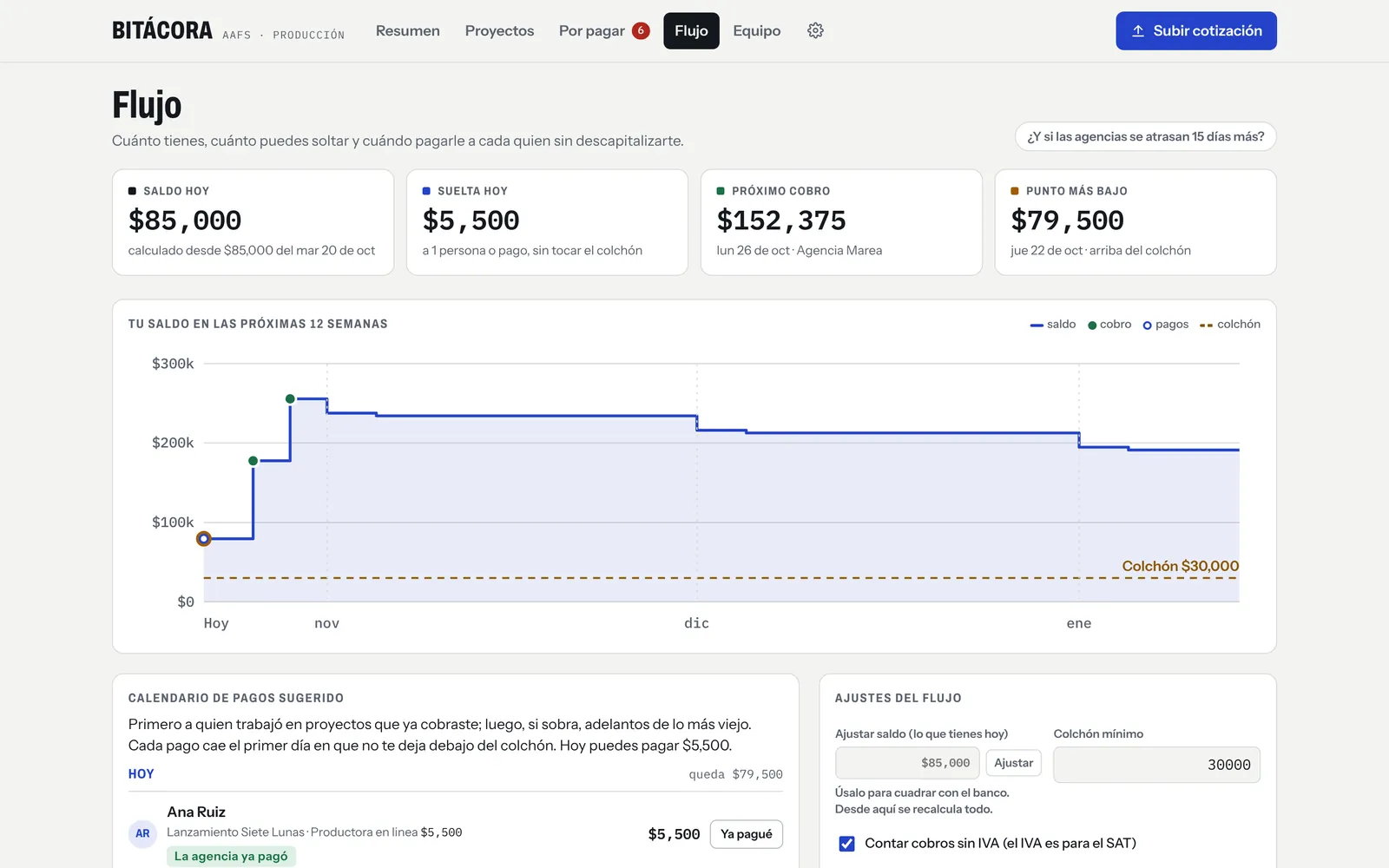Click the upload arrow icon in Subir cotización

click(x=1138, y=30)
